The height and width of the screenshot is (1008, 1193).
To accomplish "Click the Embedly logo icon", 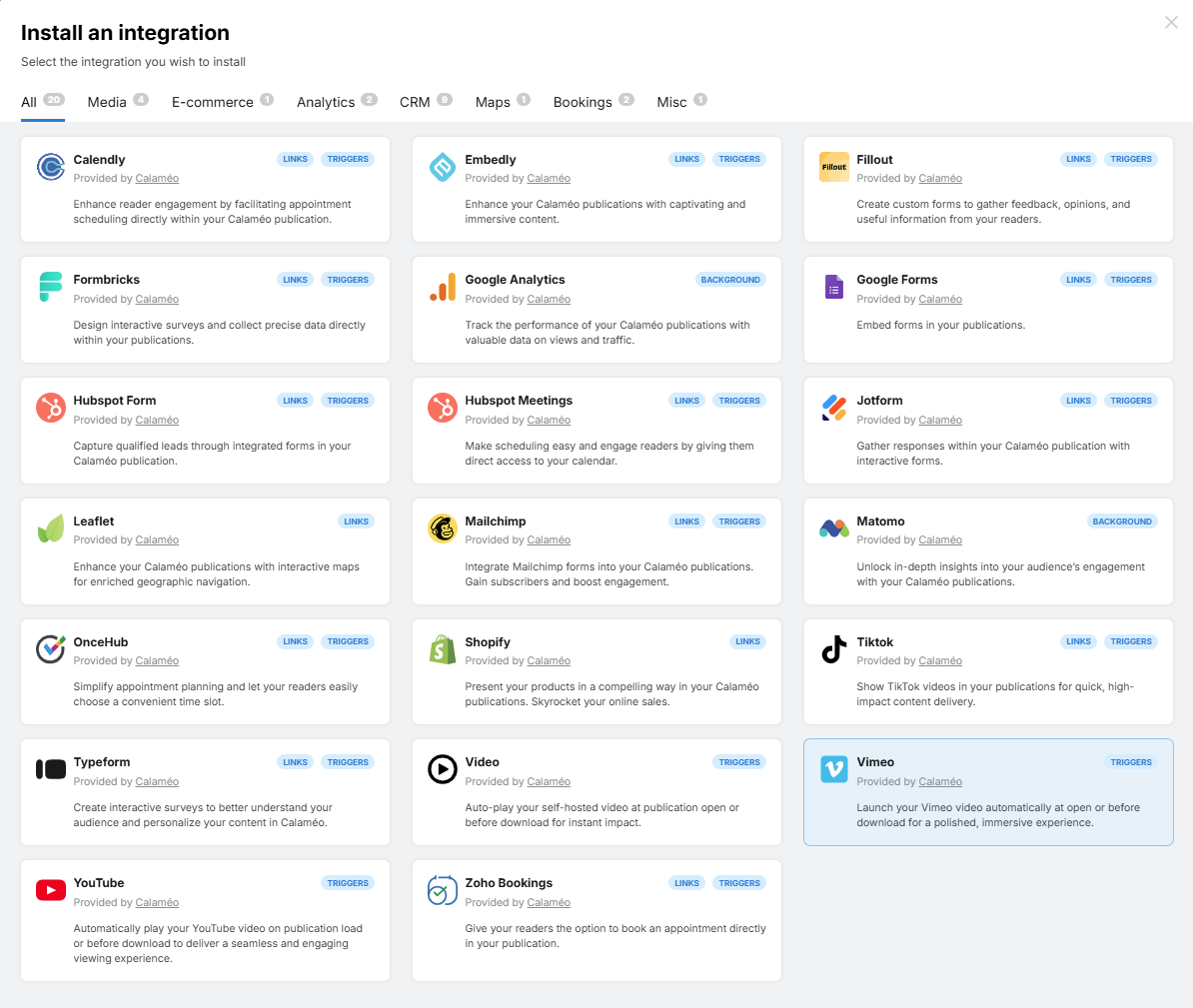I will [442, 167].
